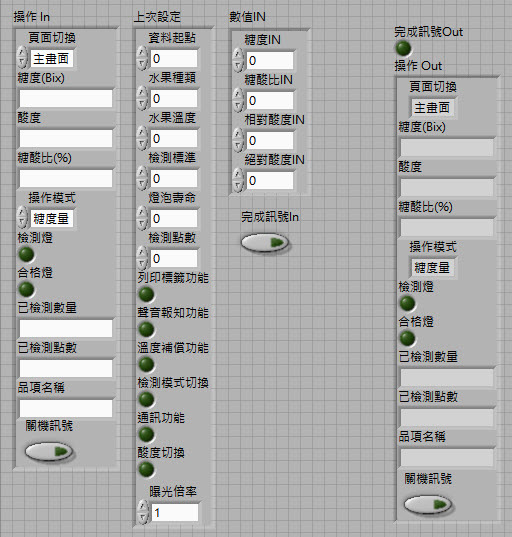Viewport: 512px width, 537px height.
Task: Click the 糖度IN stepper arrows
Action: click(x=238, y=60)
